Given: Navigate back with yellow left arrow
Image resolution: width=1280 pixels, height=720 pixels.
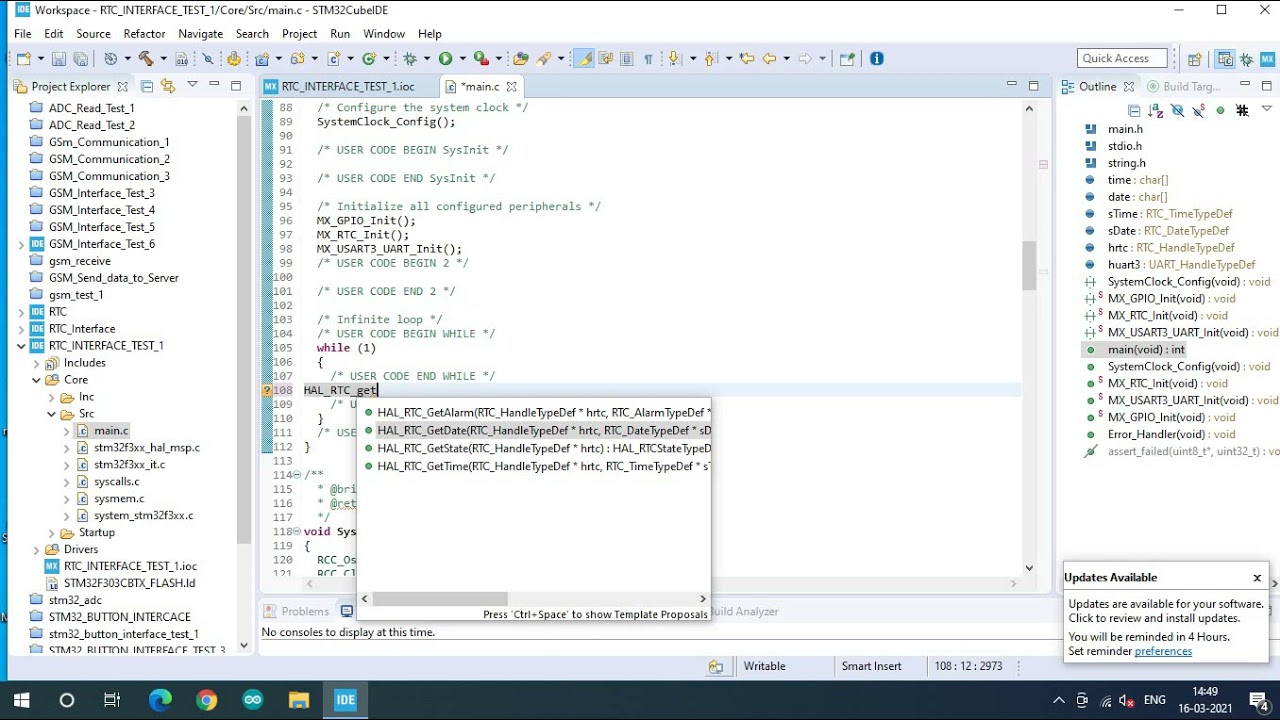Looking at the screenshot, I should [769, 59].
